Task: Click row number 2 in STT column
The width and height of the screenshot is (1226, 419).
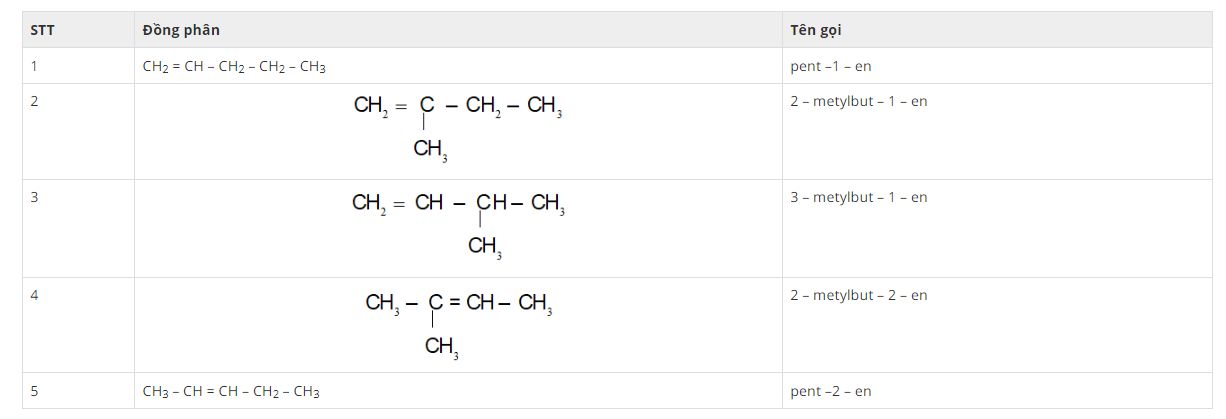Action: point(34,101)
